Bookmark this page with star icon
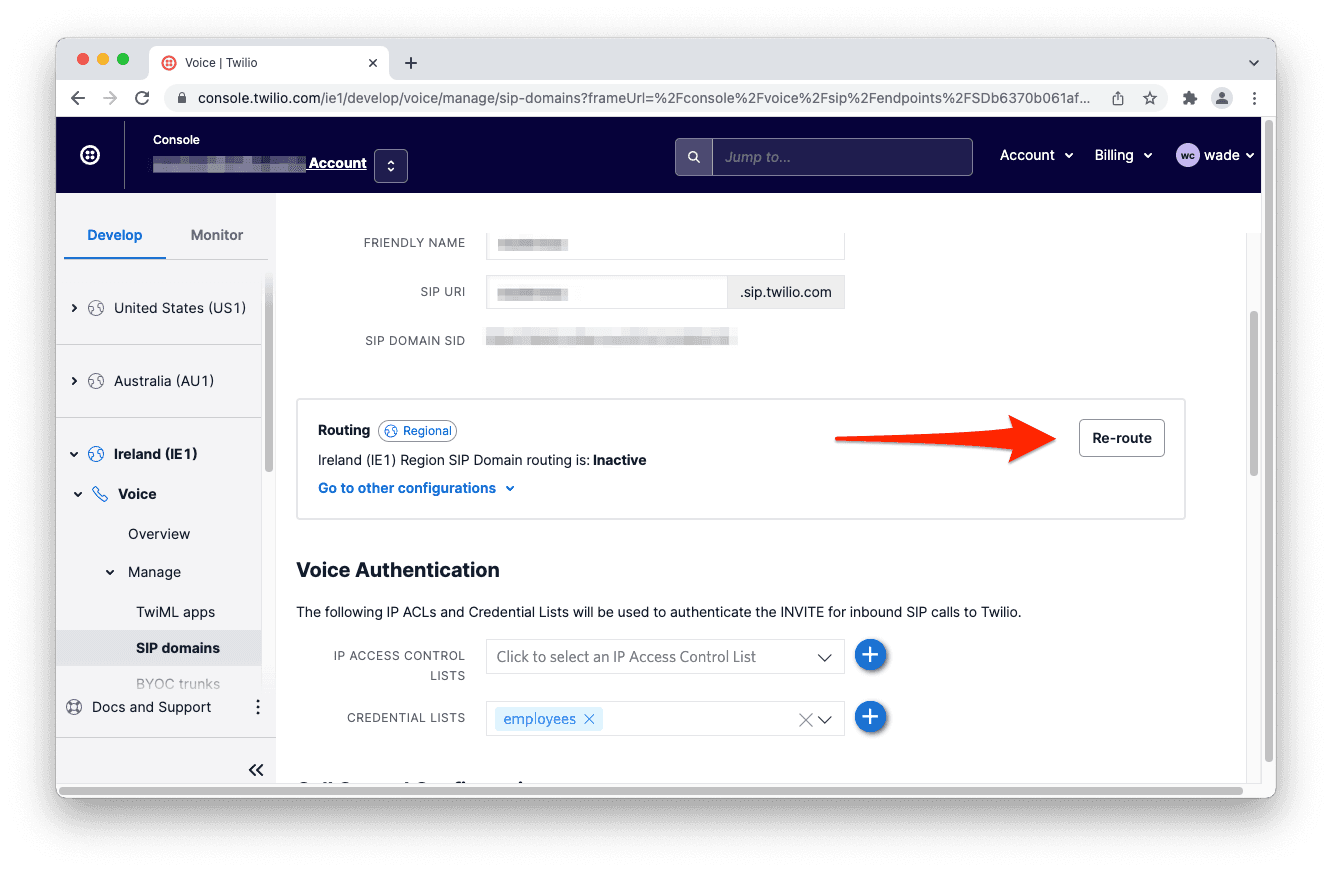Viewport: 1332px width, 872px height. click(x=1150, y=98)
